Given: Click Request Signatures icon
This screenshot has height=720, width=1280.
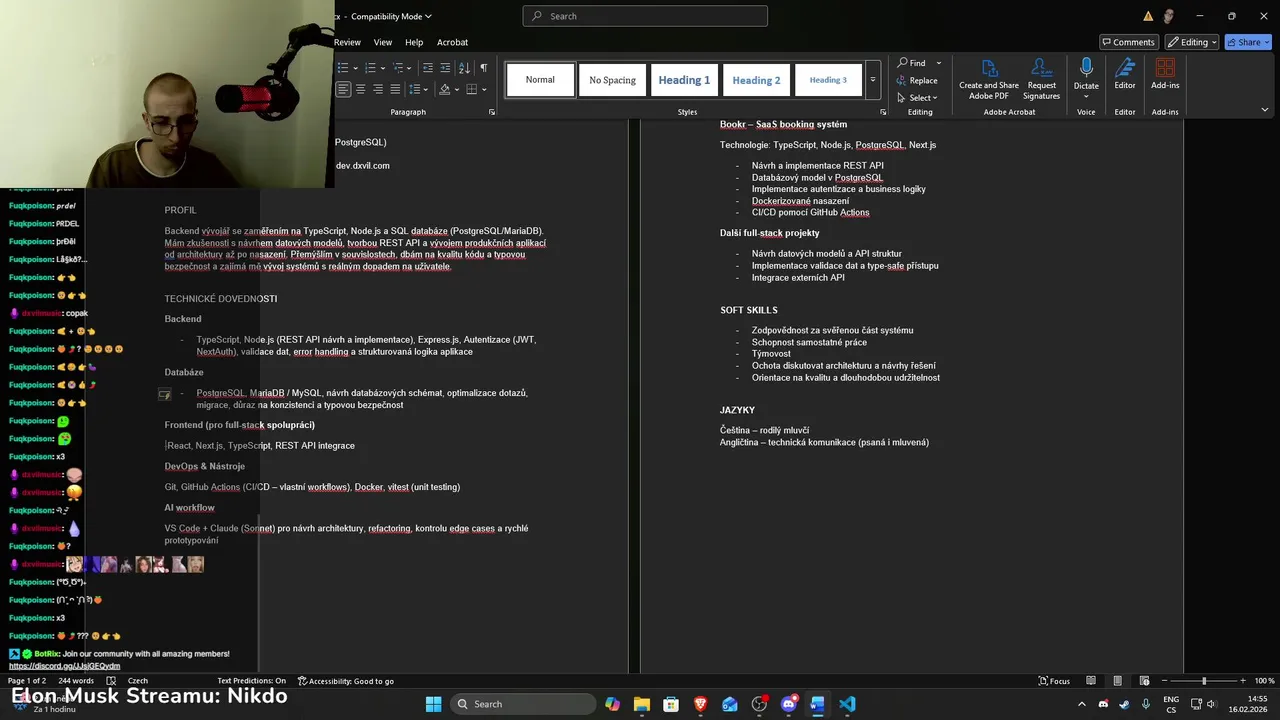Looking at the screenshot, I should tap(1041, 80).
